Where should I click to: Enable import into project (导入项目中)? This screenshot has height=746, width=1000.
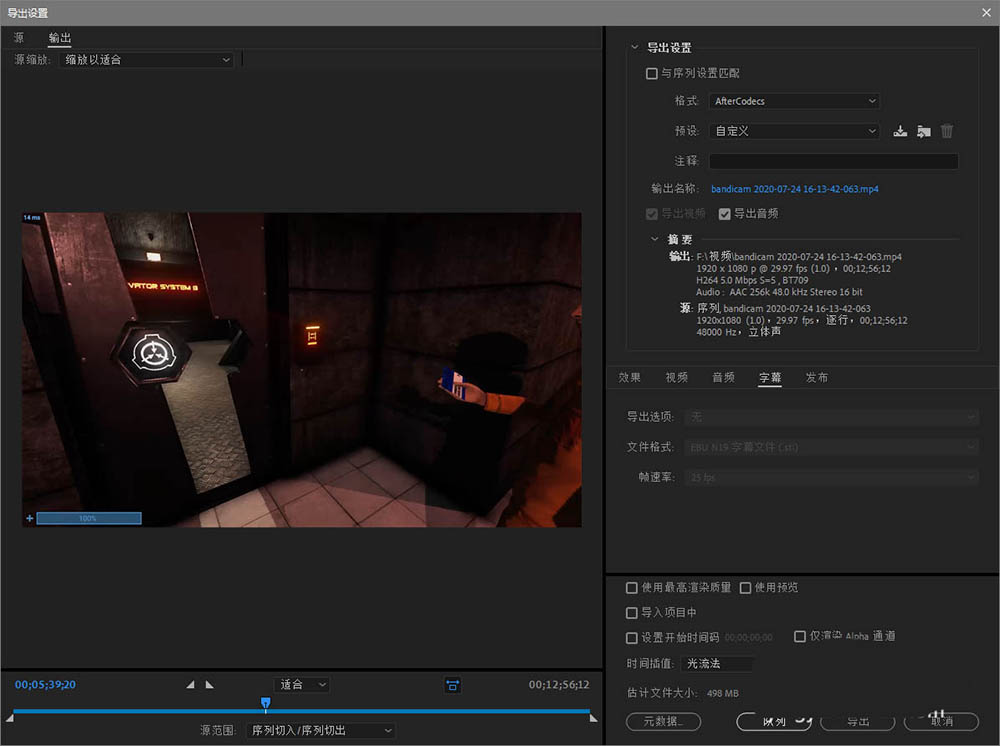click(x=632, y=613)
